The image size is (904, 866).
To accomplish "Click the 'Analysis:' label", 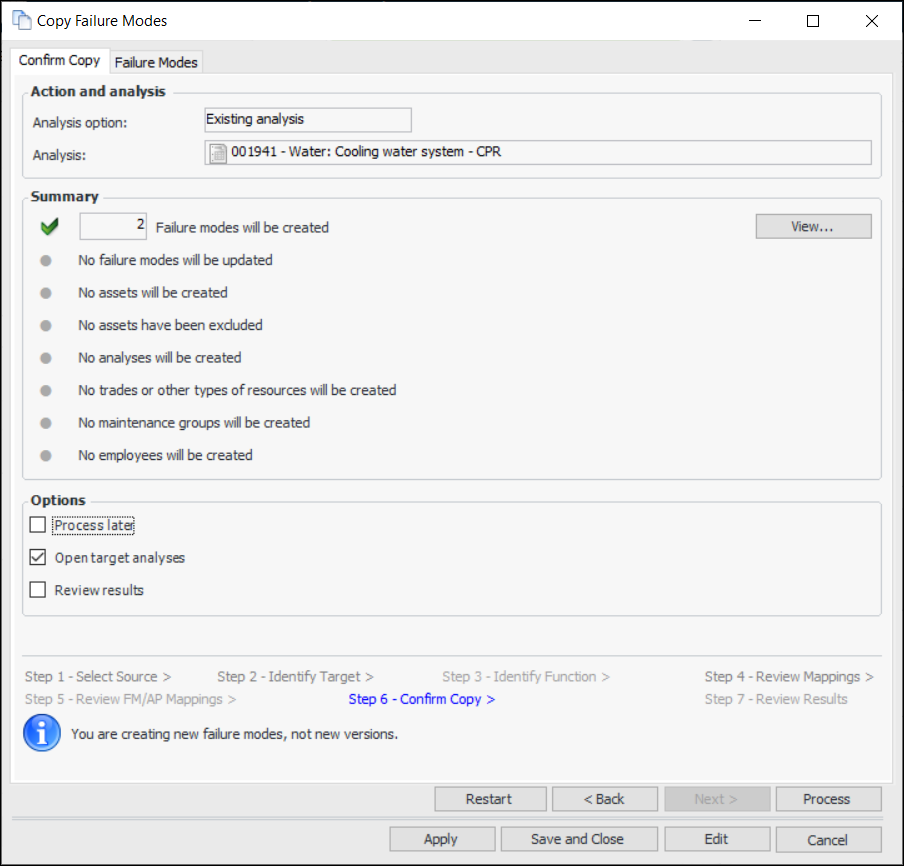I will tap(59, 155).
